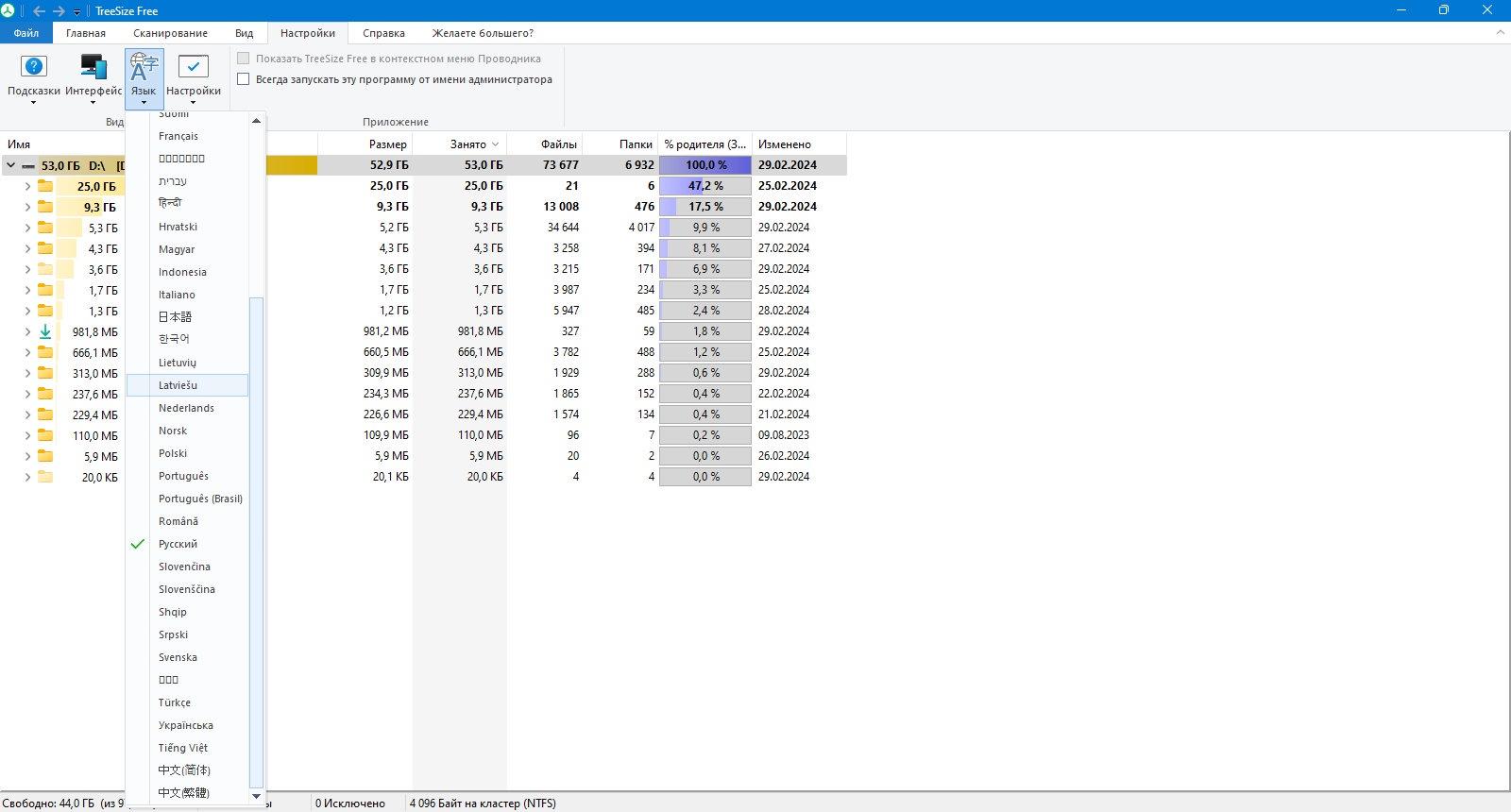Click the 25,0 ГБ folder icon
The width and height of the screenshot is (1511, 812).
click(x=44, y=186)
